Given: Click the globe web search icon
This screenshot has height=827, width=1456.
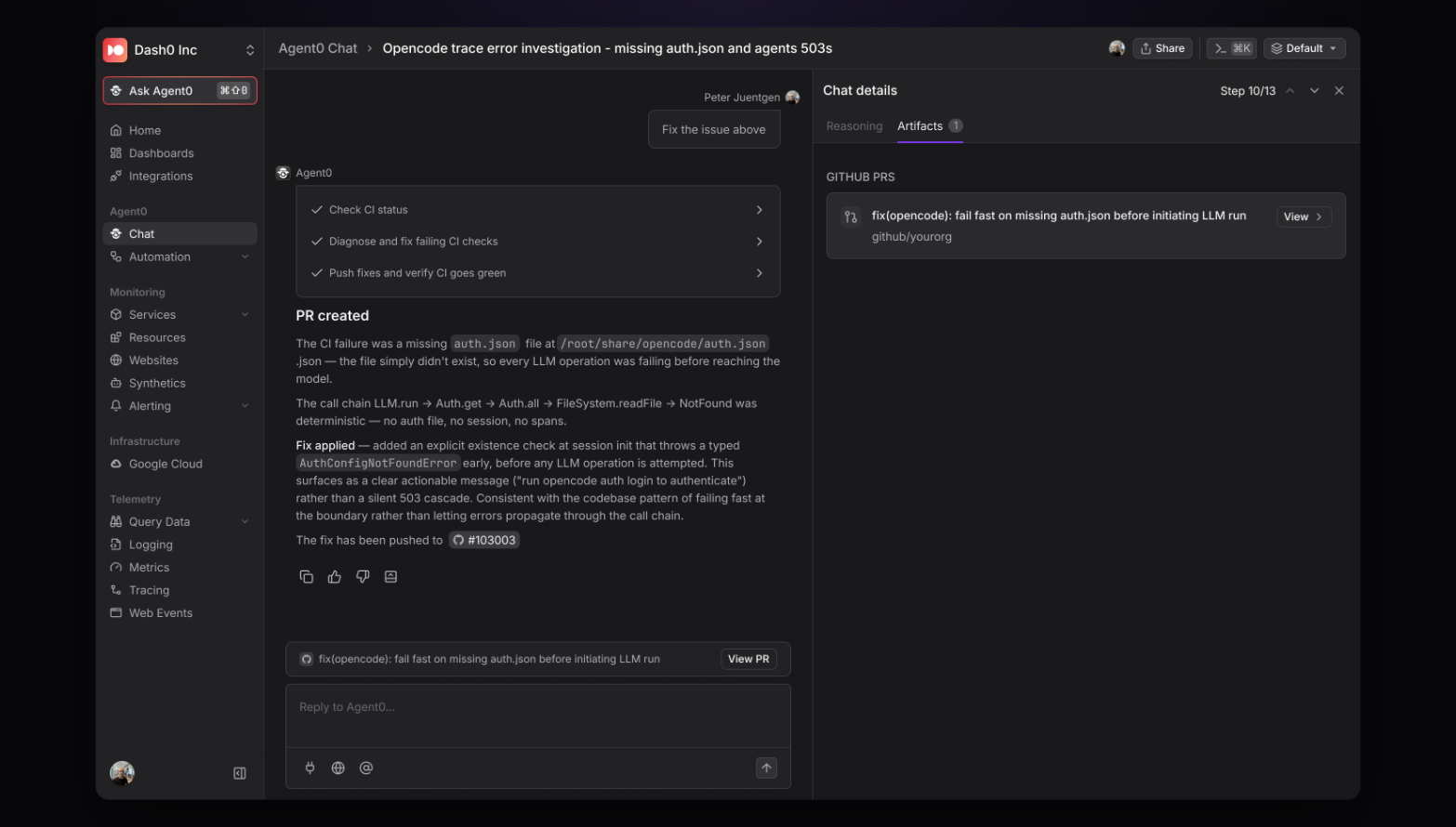Looking at the screenshot, I should pos(338,768).
